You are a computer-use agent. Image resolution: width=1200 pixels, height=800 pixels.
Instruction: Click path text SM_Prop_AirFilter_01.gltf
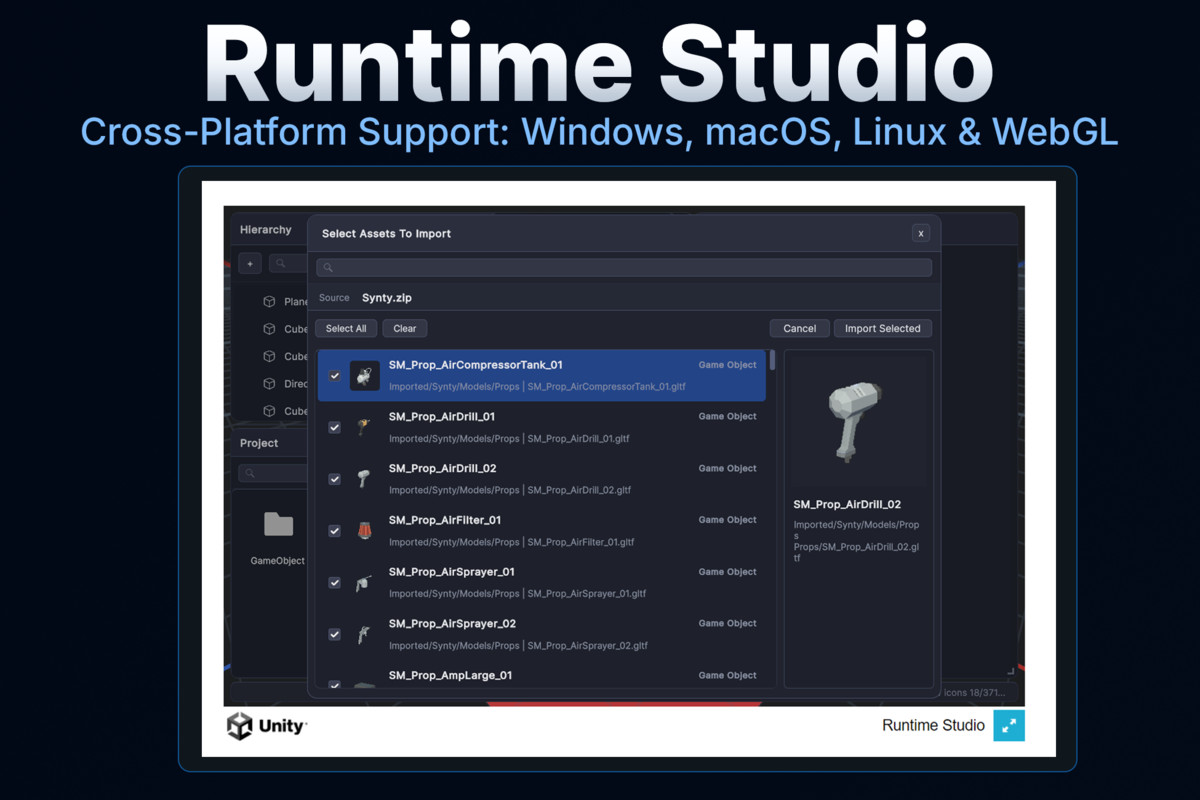[582, 542]
